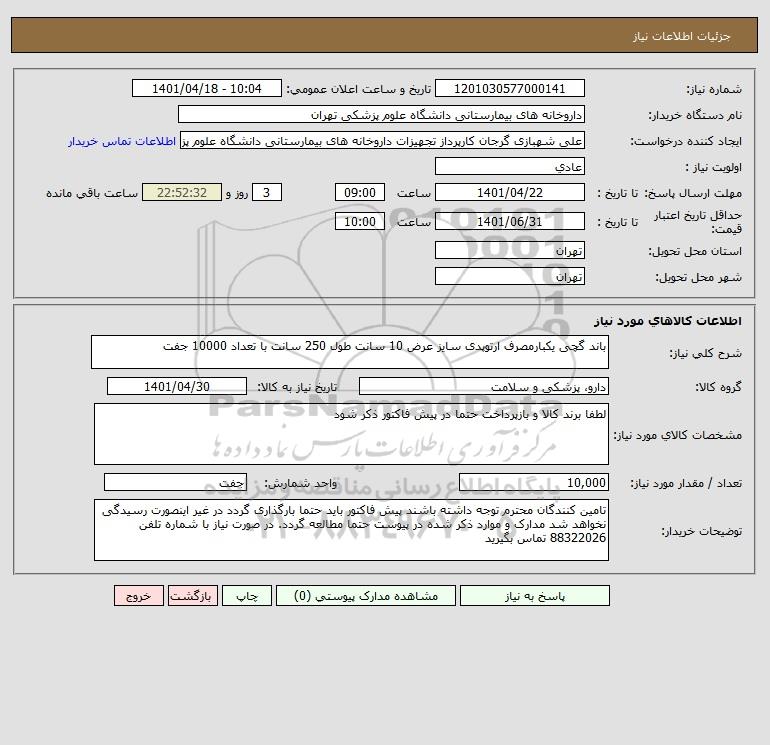Click 'مشخصات کالای مورد نیاز:' label
The image size is (770, 745).
pyautogui.click(x=678, y=435)
